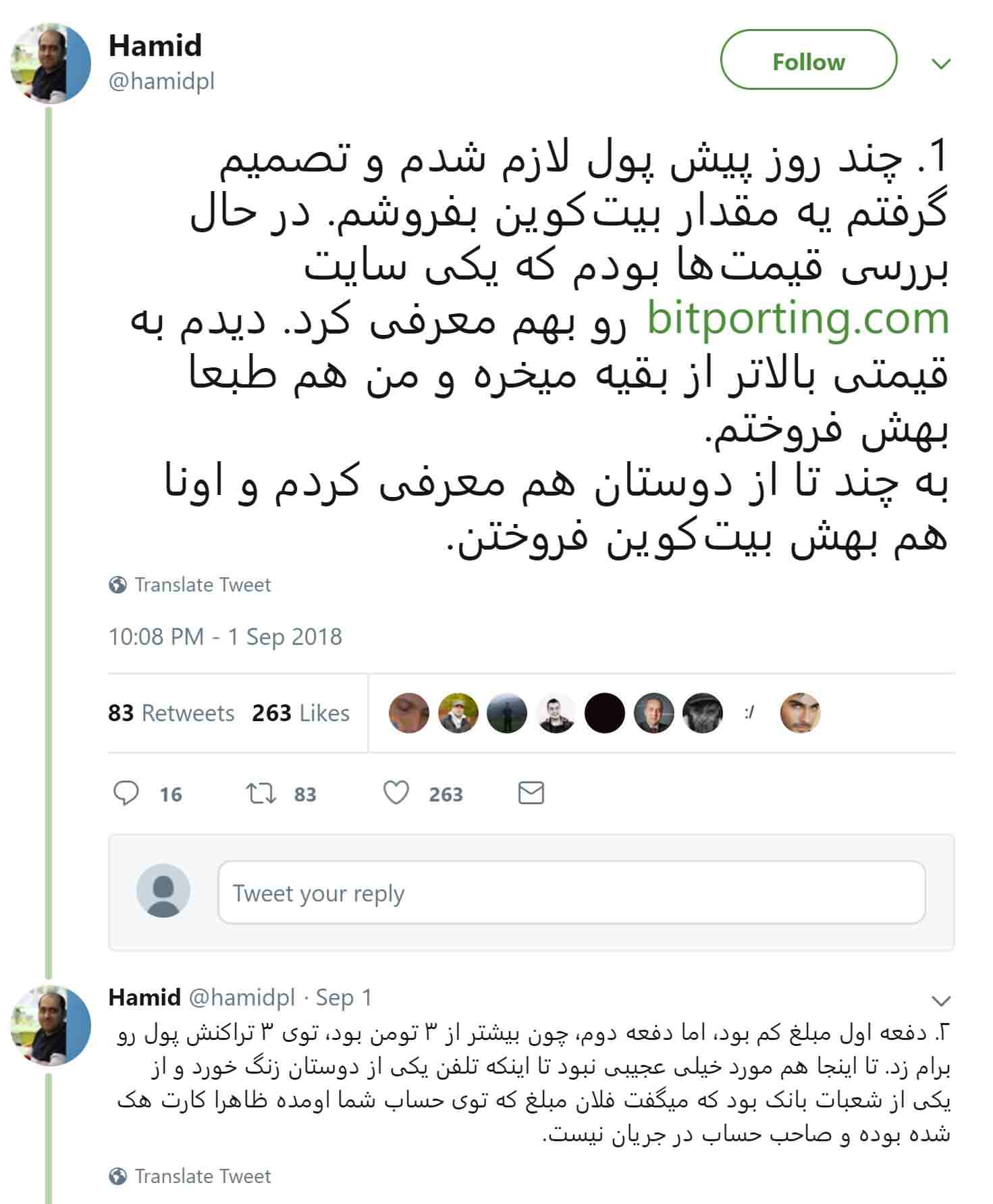The height and width of the screenshot is (1204, 993).
Task: Click into the Tweet your reply field
Action: pyautogui.click(x=571, y=893)
